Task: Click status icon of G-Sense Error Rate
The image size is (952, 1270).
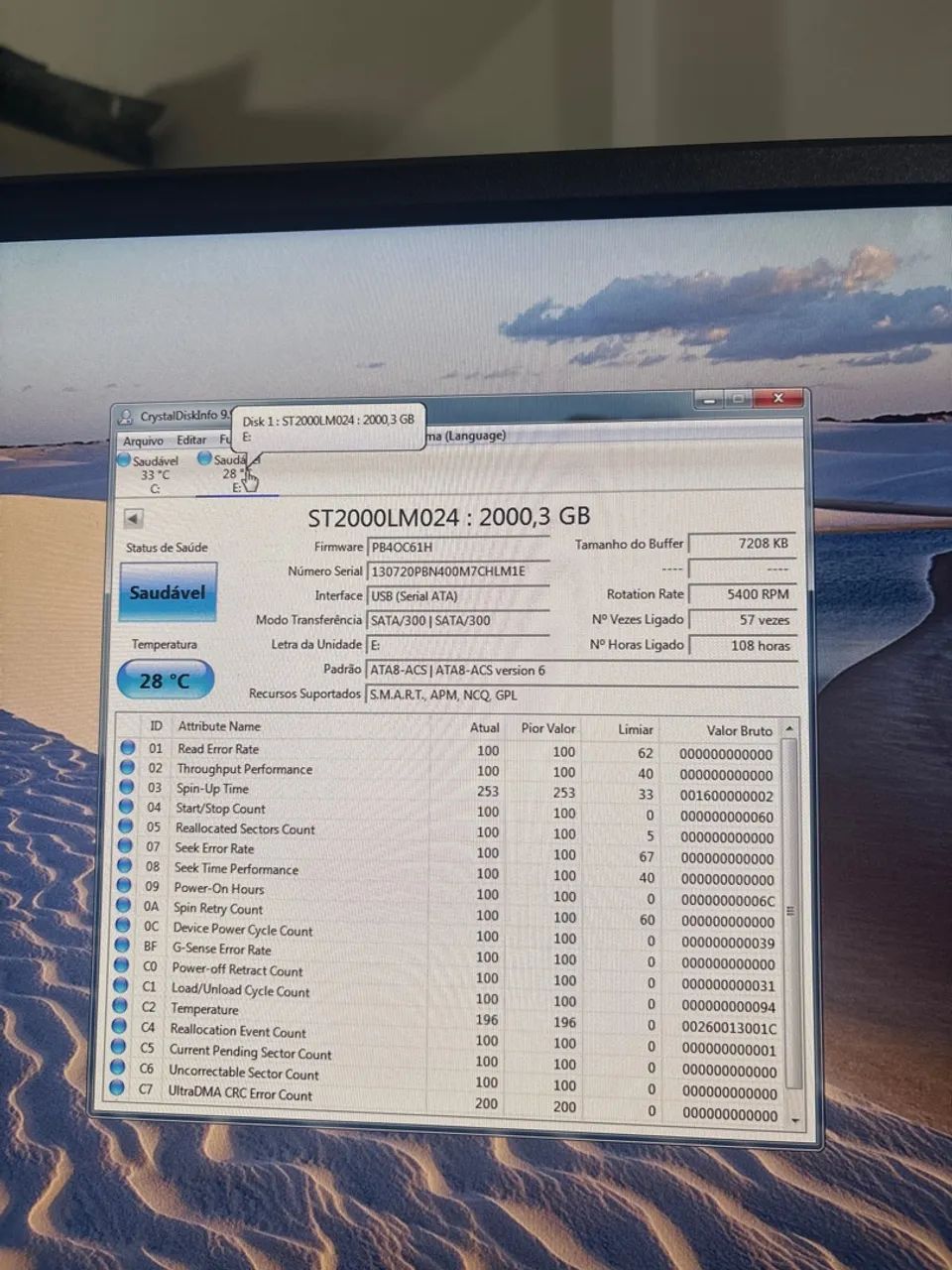Action: [122, 946]
